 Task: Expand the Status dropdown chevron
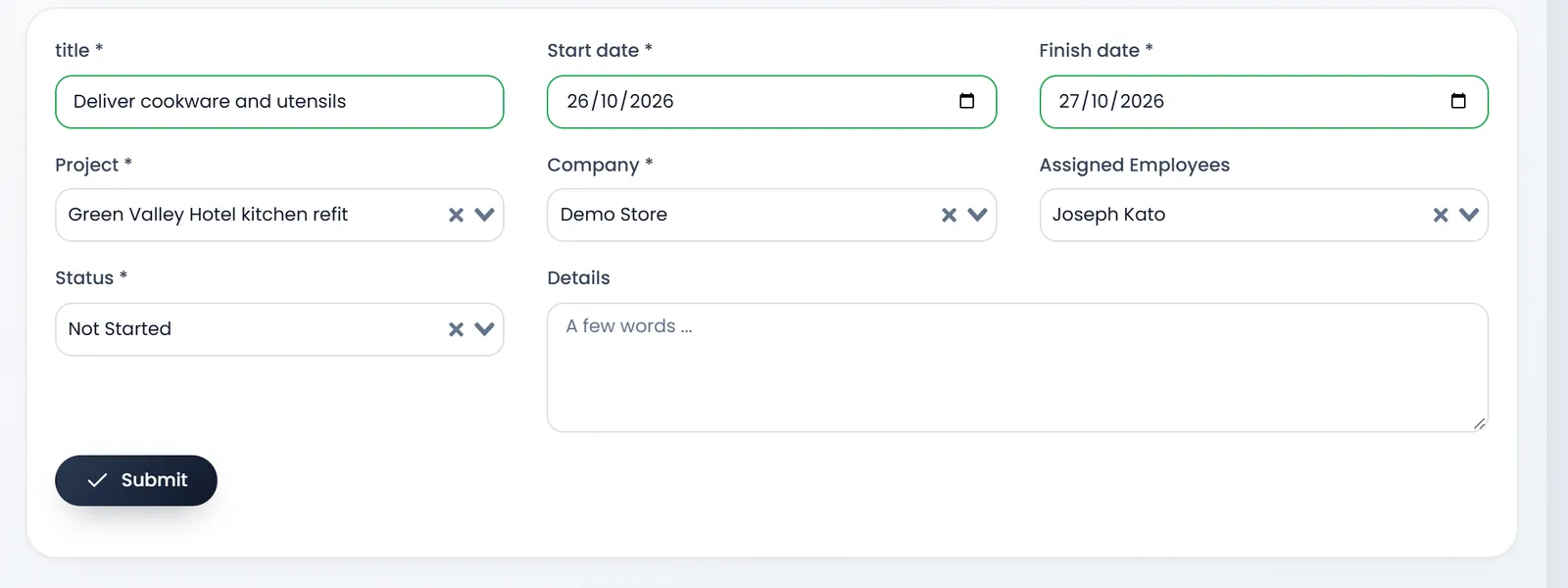pyautogui.click(x=484, y=329)
